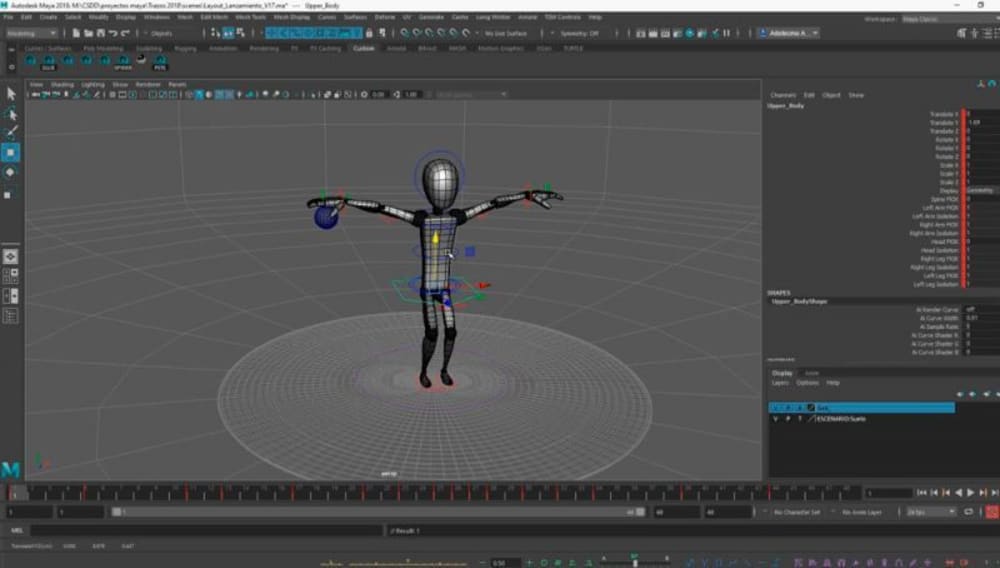Click the Translate Y value field

pos(982,122)
